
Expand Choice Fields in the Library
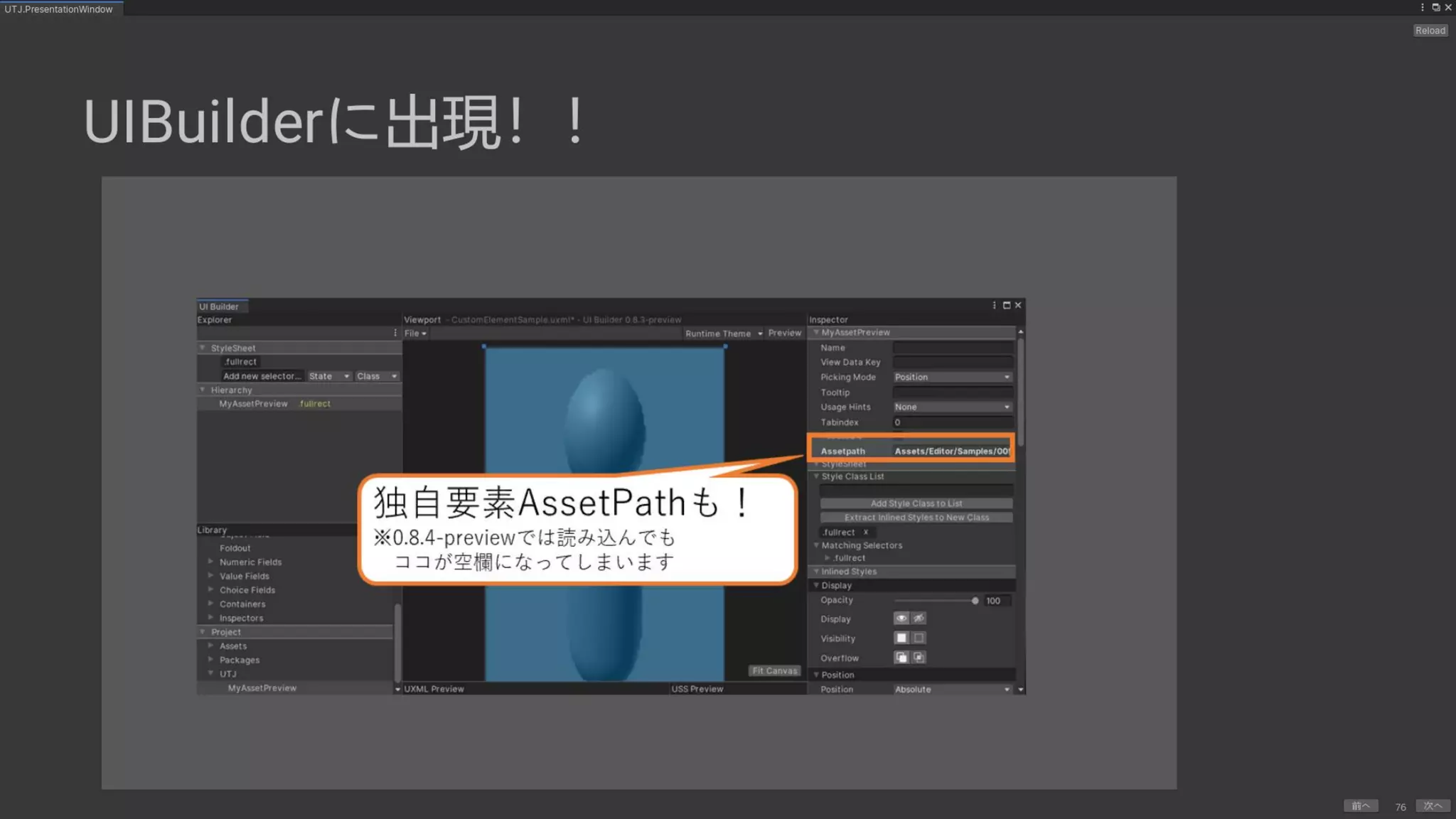click(210, 590)
